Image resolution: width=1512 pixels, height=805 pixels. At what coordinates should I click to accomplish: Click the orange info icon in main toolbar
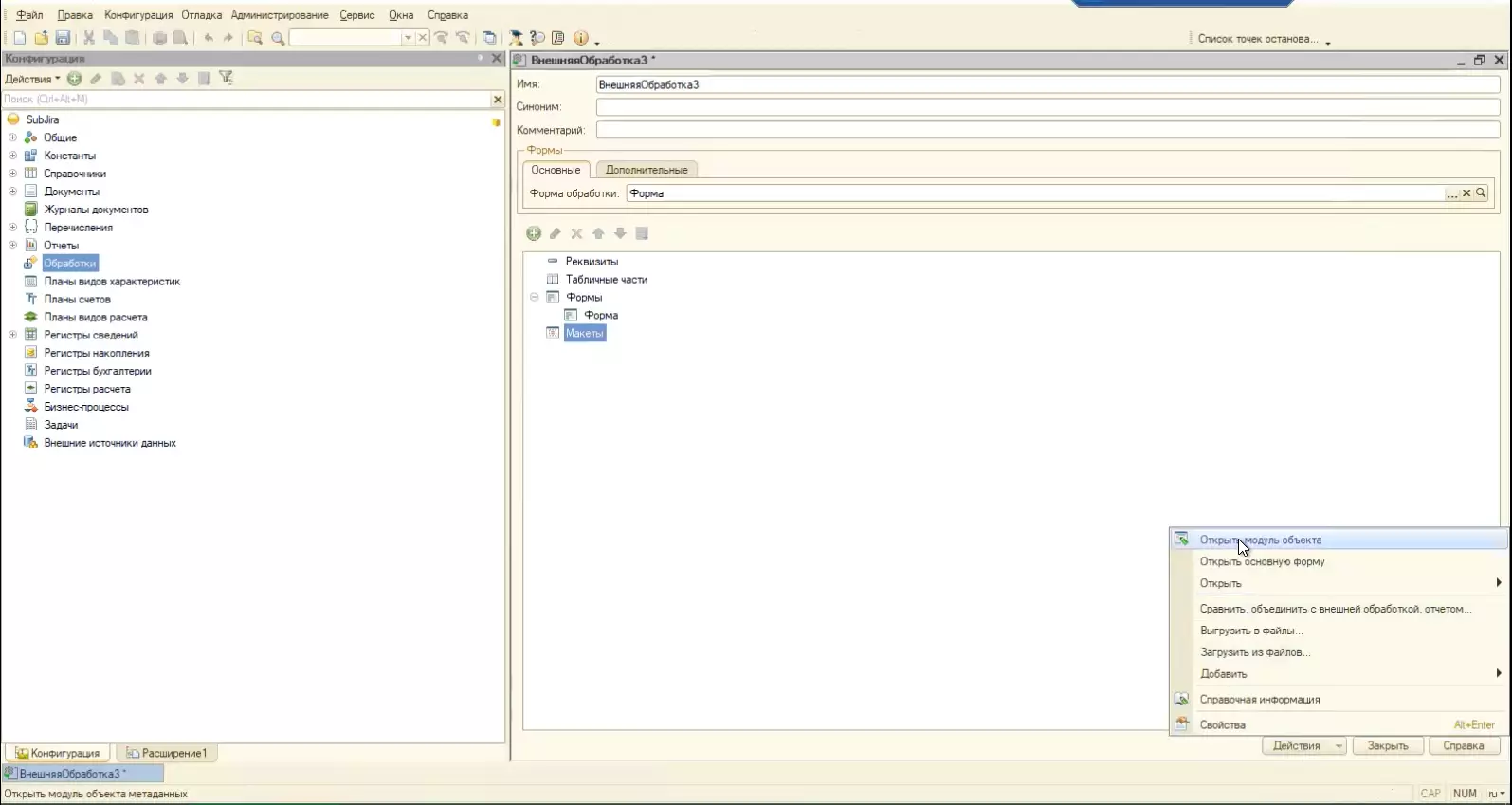[x=580, y=38]
